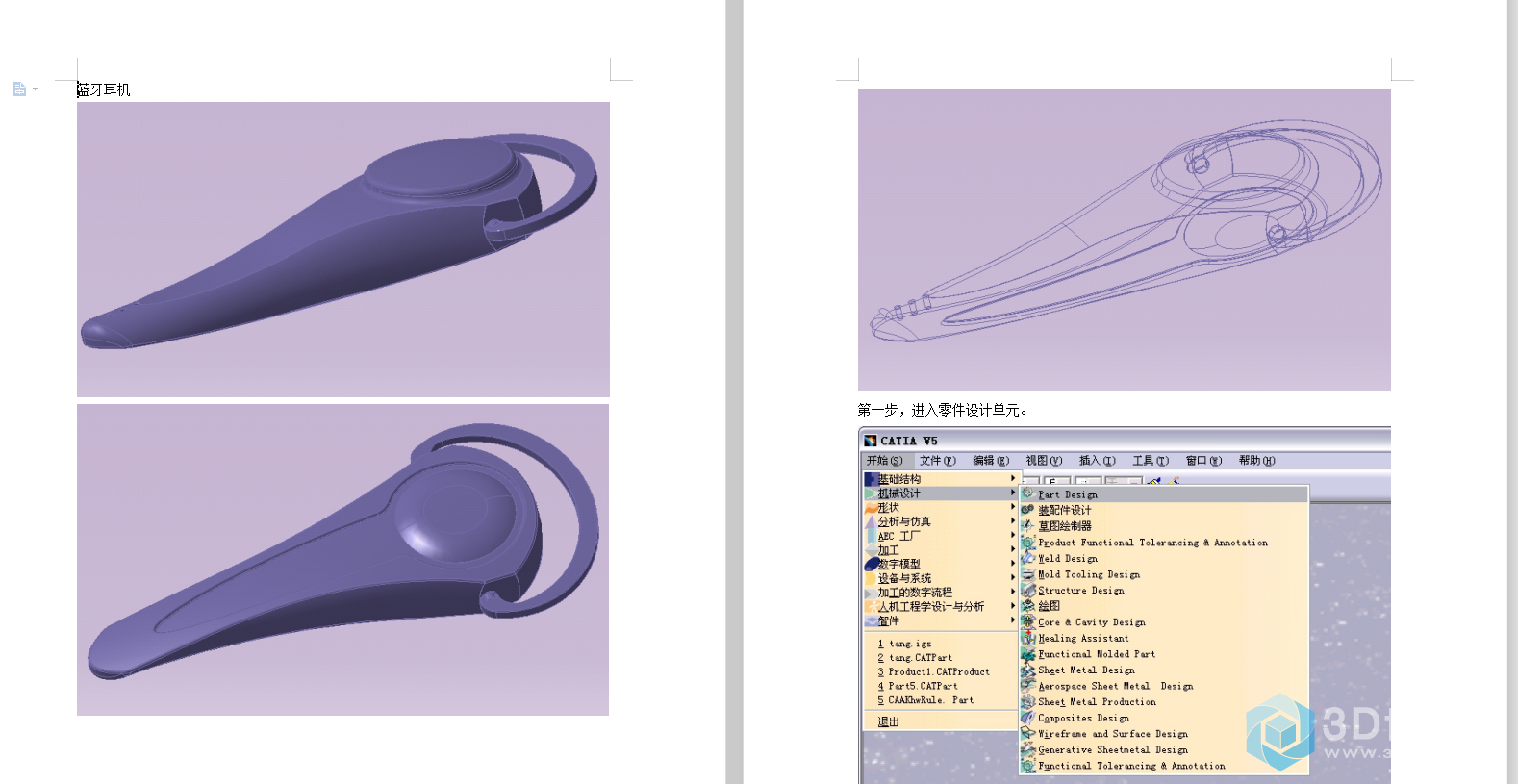The height and width of the screenshot is (784, 1518).
Task: Select the 草图绘制器 workbench icon
Action: tap(1027, 525)
